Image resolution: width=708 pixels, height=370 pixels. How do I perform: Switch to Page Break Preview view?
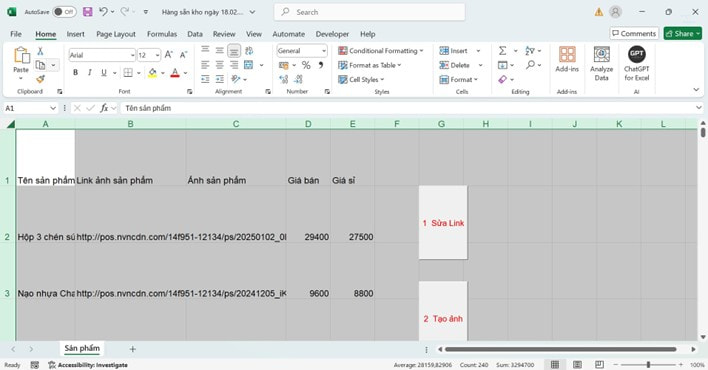click(x=599, y=365)
